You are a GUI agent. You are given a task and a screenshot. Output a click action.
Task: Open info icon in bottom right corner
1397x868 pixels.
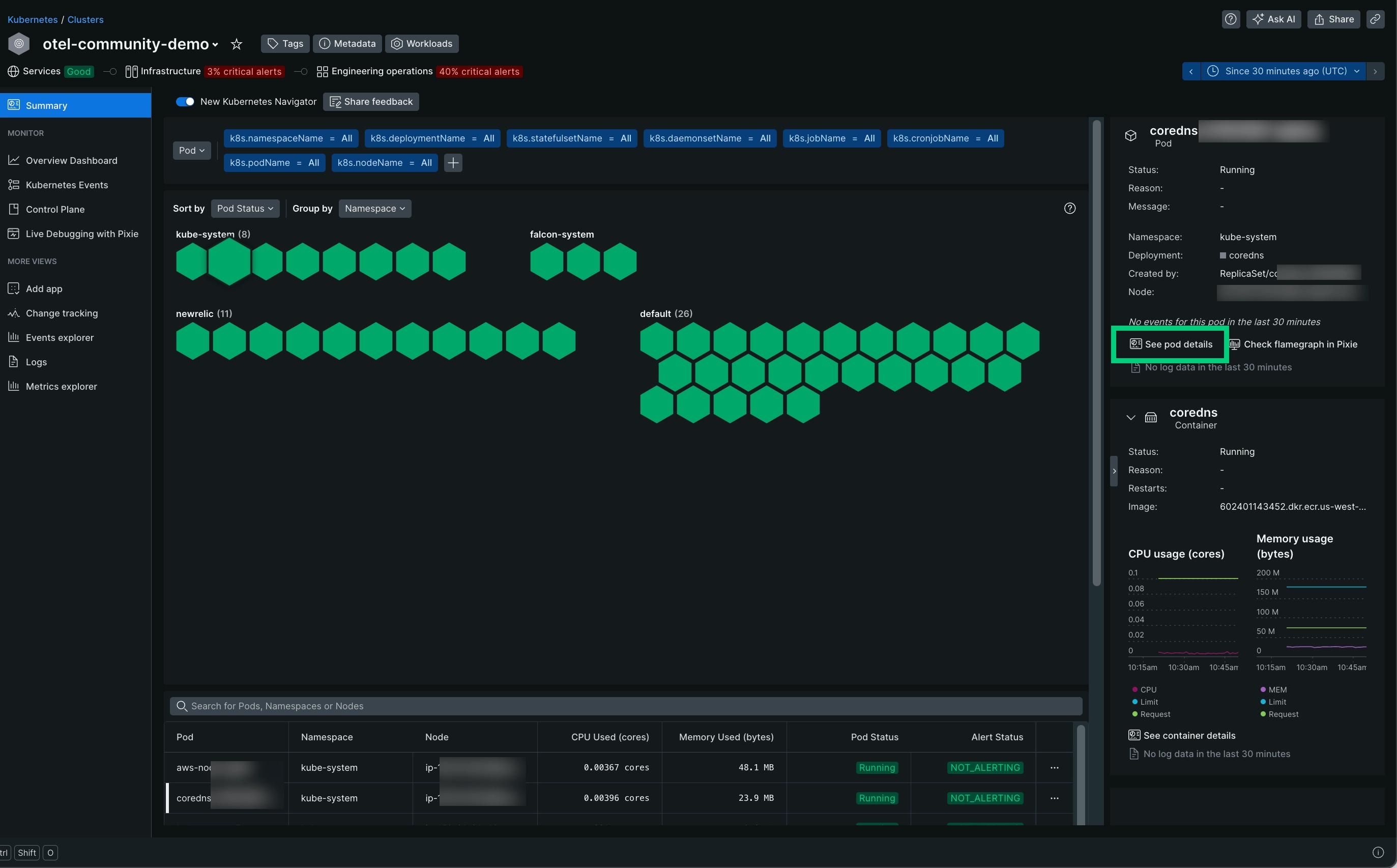point(1378,853)
